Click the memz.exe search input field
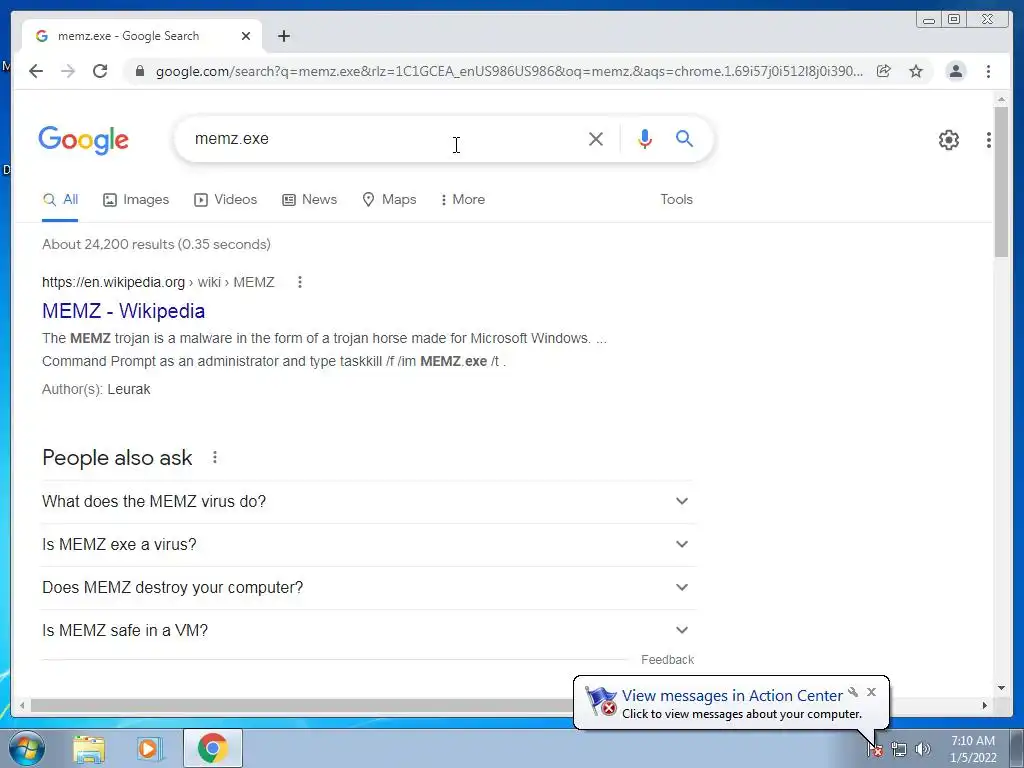Viewport: 1024px width, 768px height. coord(385,138)
